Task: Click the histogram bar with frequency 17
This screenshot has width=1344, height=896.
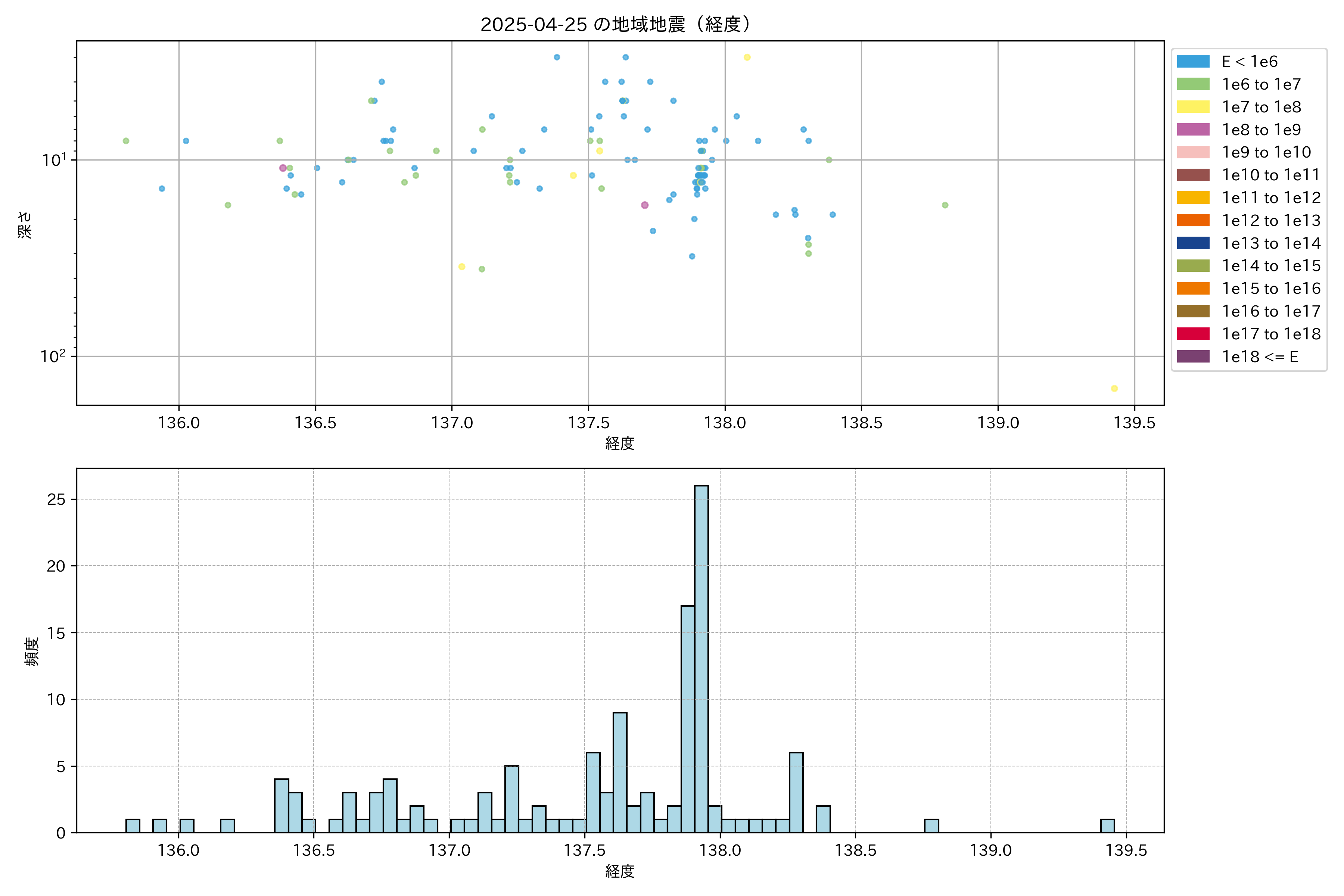Action: tap(687, 719)
